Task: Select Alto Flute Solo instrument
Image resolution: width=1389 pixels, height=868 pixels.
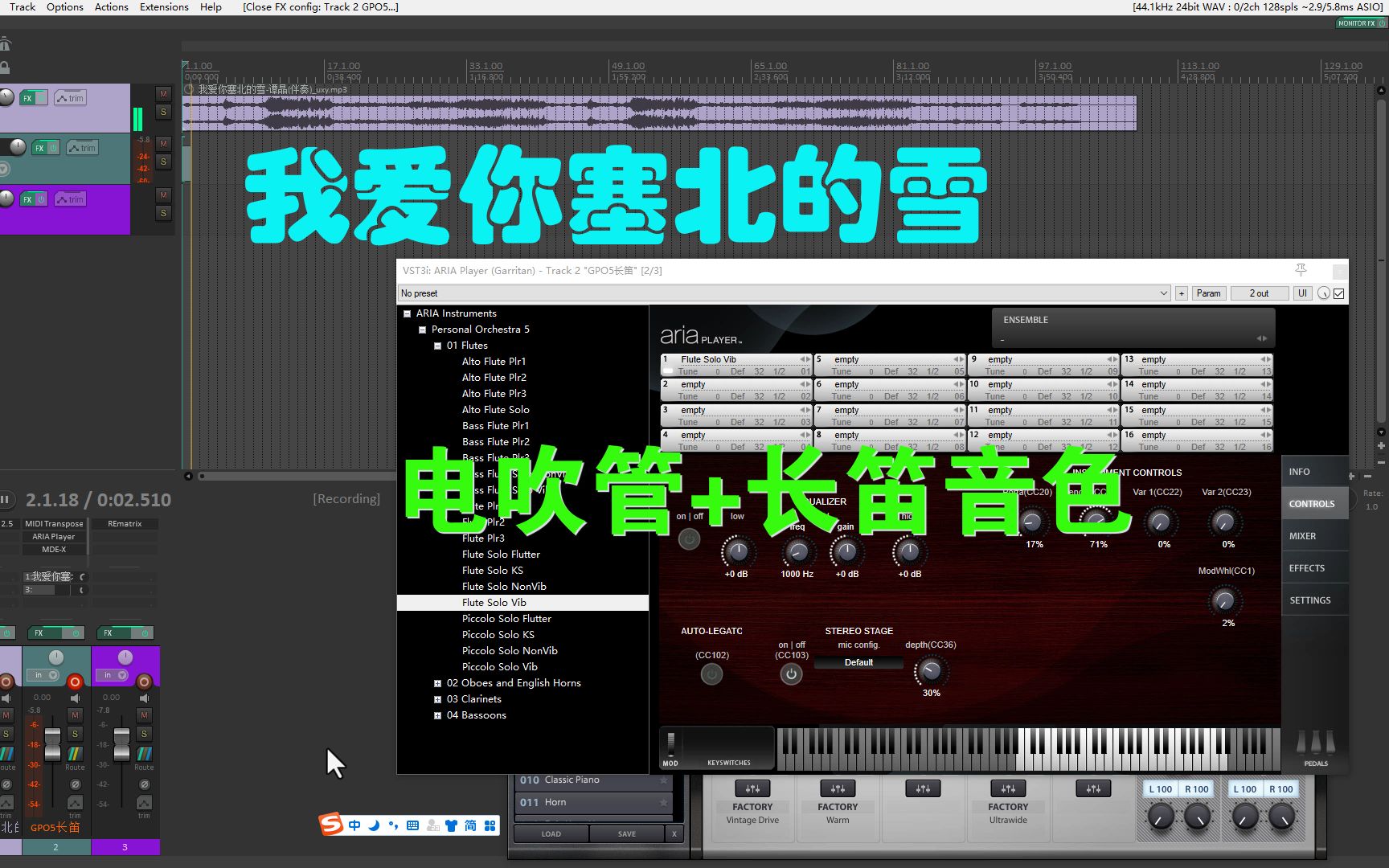Action: point(495,410)
